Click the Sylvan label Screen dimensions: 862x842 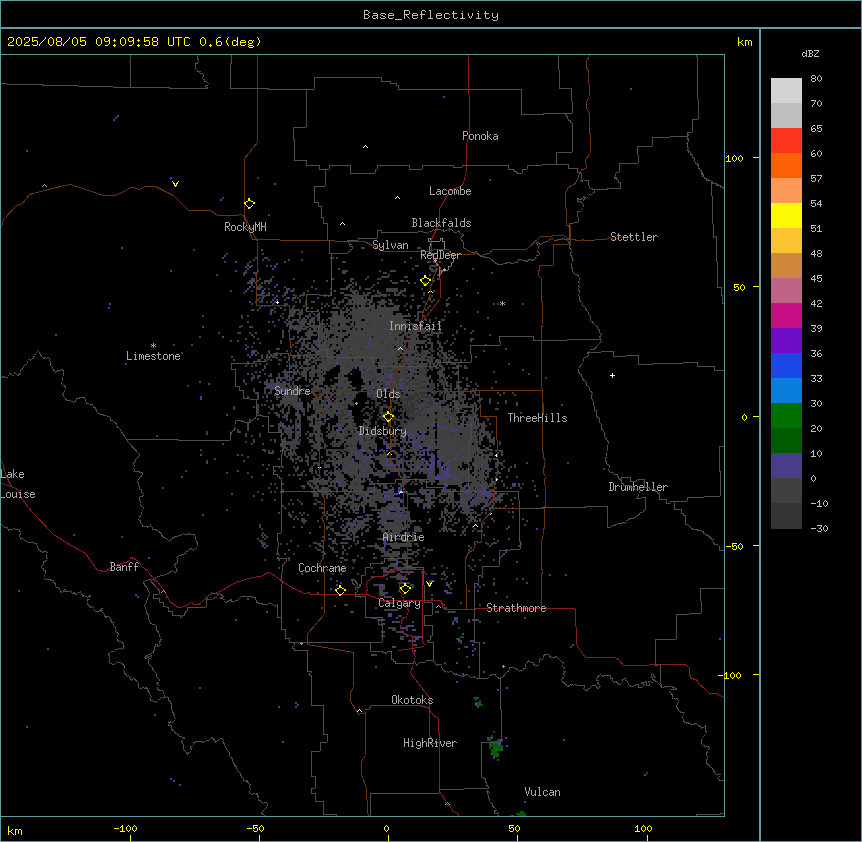point(390,245)
